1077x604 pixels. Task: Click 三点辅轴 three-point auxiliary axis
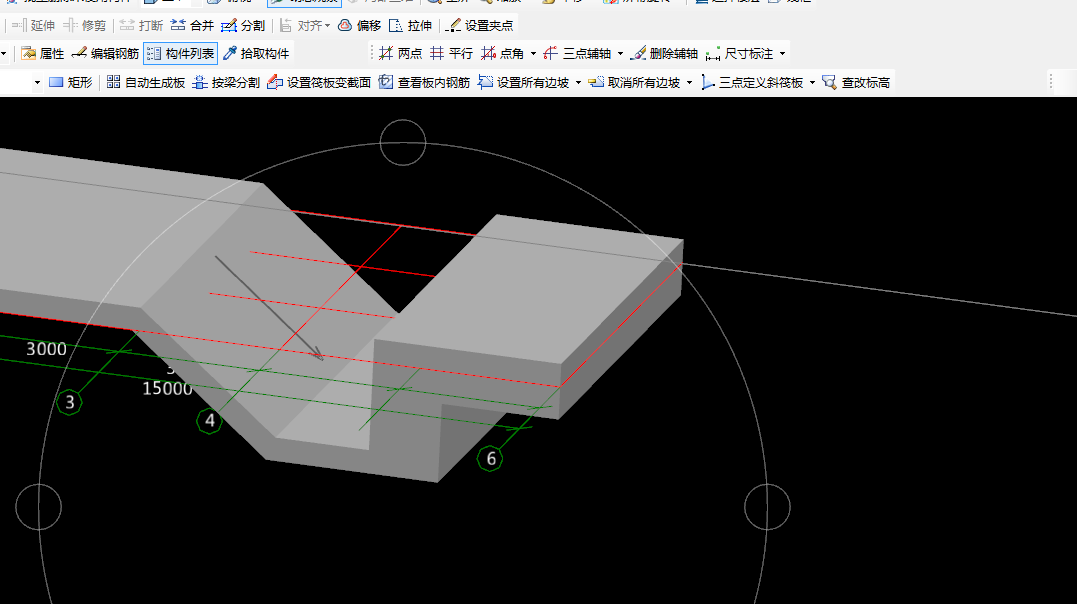(x=577, y=54)
